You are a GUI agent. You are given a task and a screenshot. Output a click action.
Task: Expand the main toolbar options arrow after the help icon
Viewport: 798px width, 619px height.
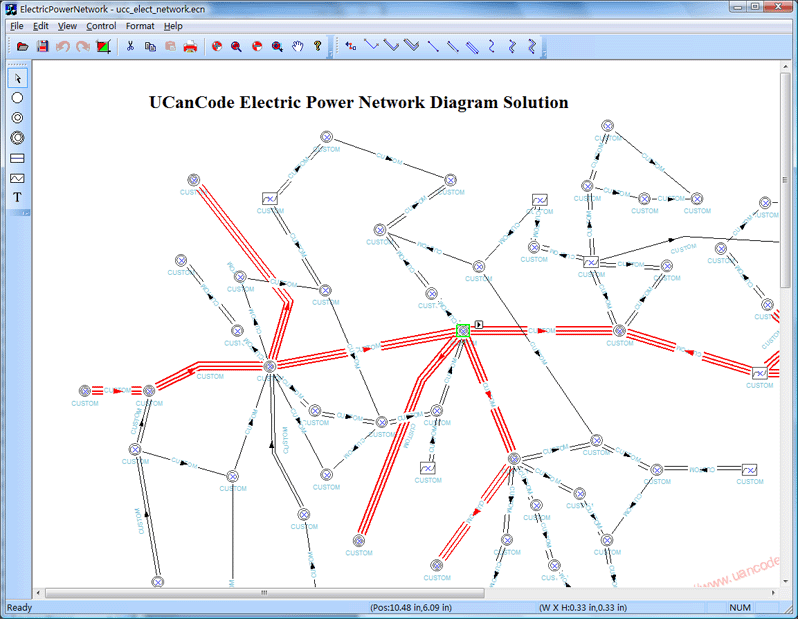pos(331,48)
